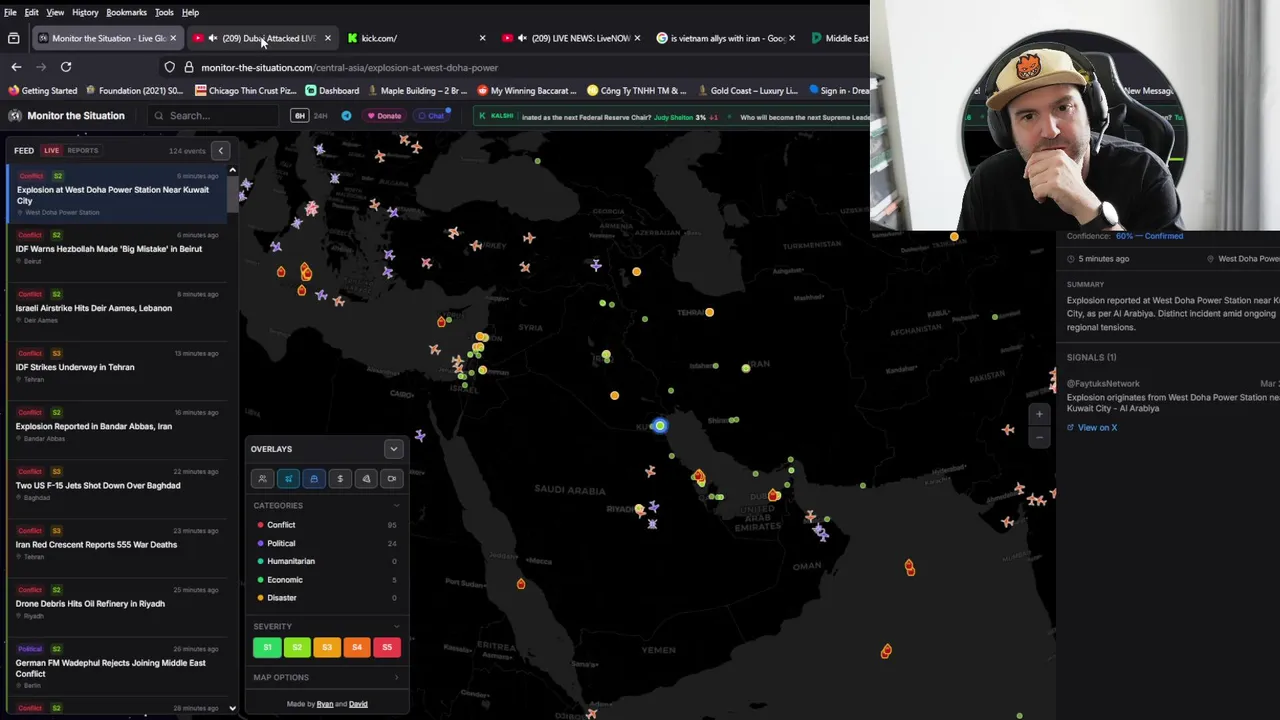This screenshot has width=1280, height=720.
Task: Click the browser address bar URL
Action: click(349, 68)
